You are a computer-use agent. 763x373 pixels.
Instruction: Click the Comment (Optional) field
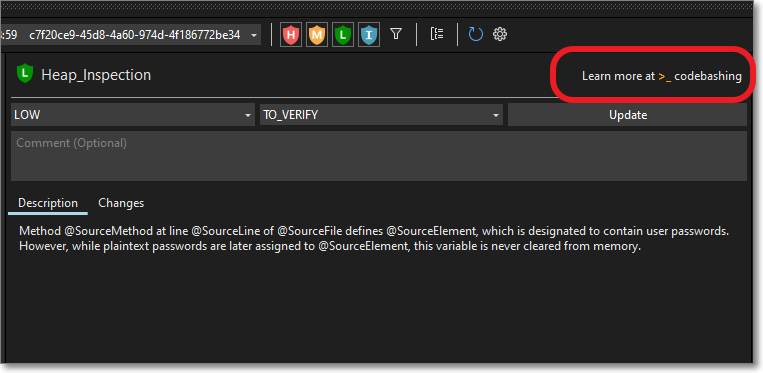point(379,156)
